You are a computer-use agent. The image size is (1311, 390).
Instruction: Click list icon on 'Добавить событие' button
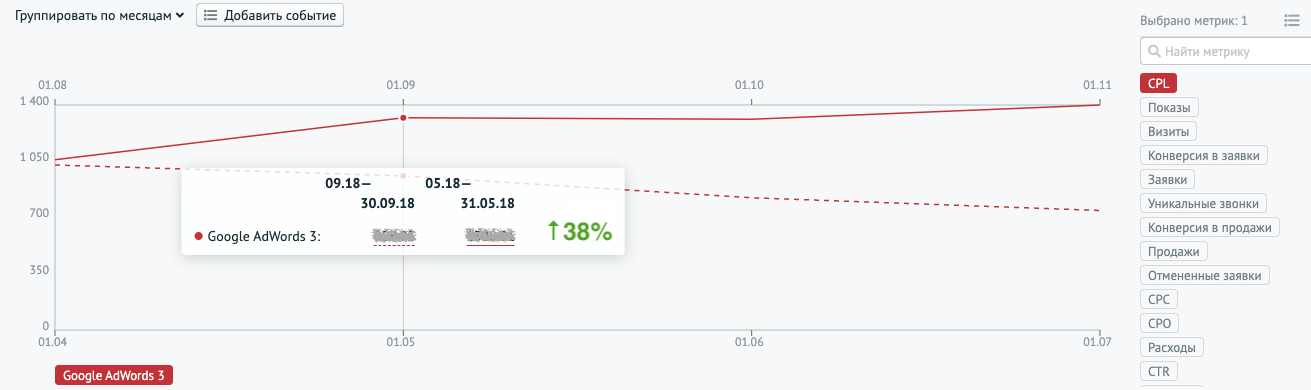tap(211, 15)
